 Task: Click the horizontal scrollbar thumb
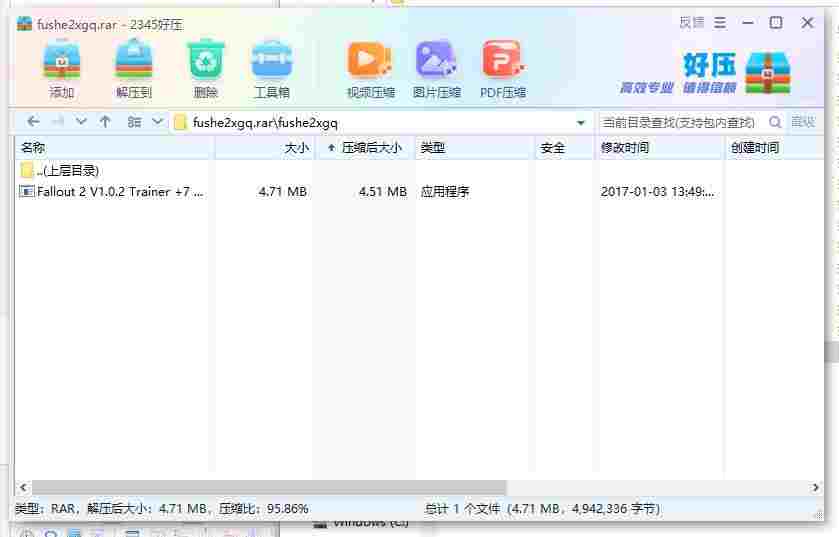tap(269, 487)
